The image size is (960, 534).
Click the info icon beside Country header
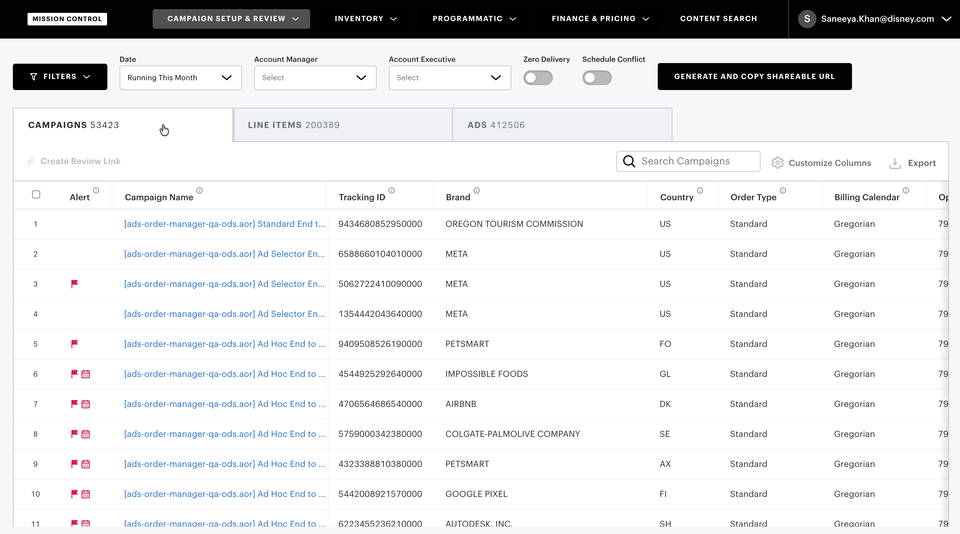tap(700, 190)
